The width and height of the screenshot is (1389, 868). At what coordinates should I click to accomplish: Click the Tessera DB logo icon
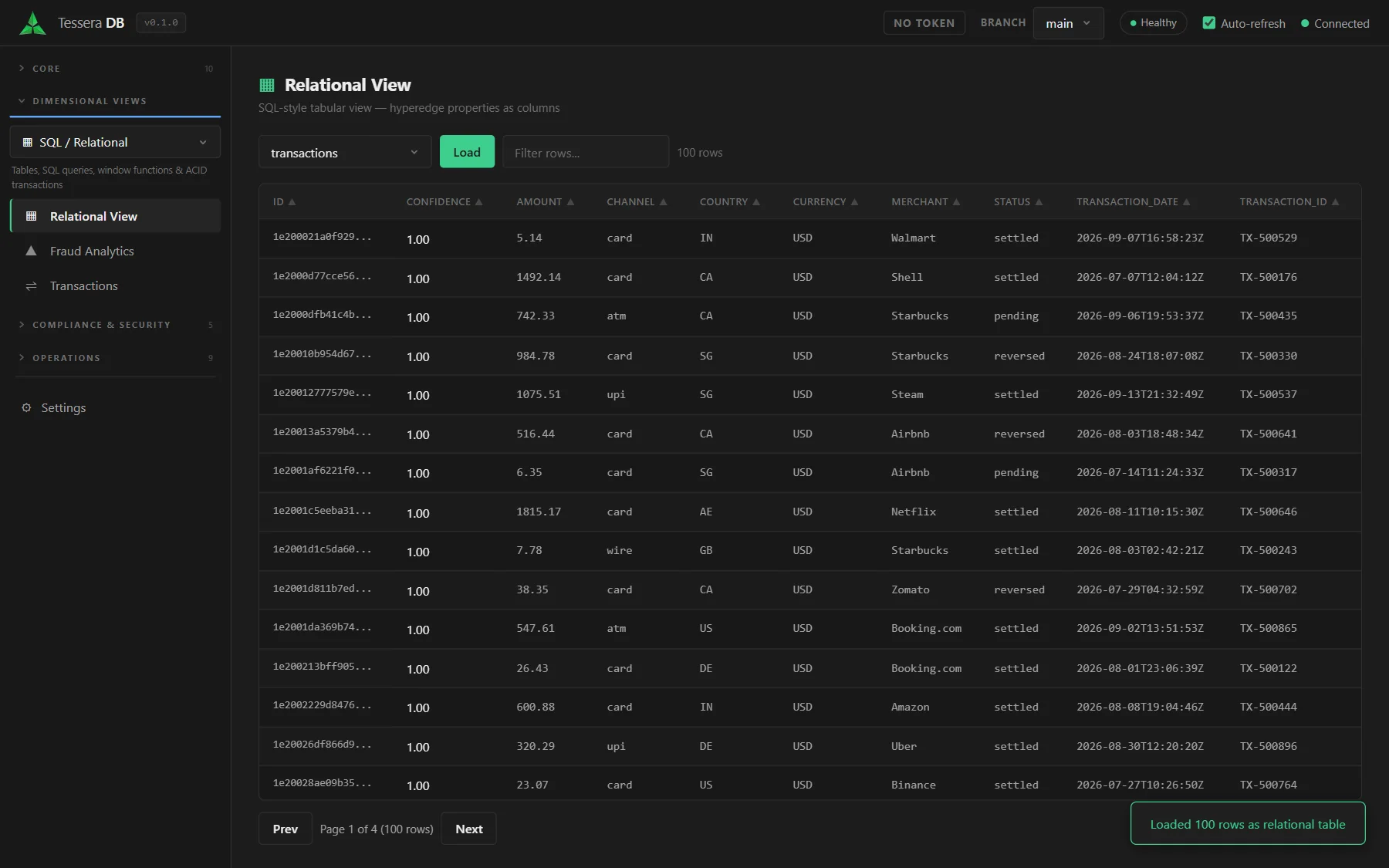pos(32,23)
